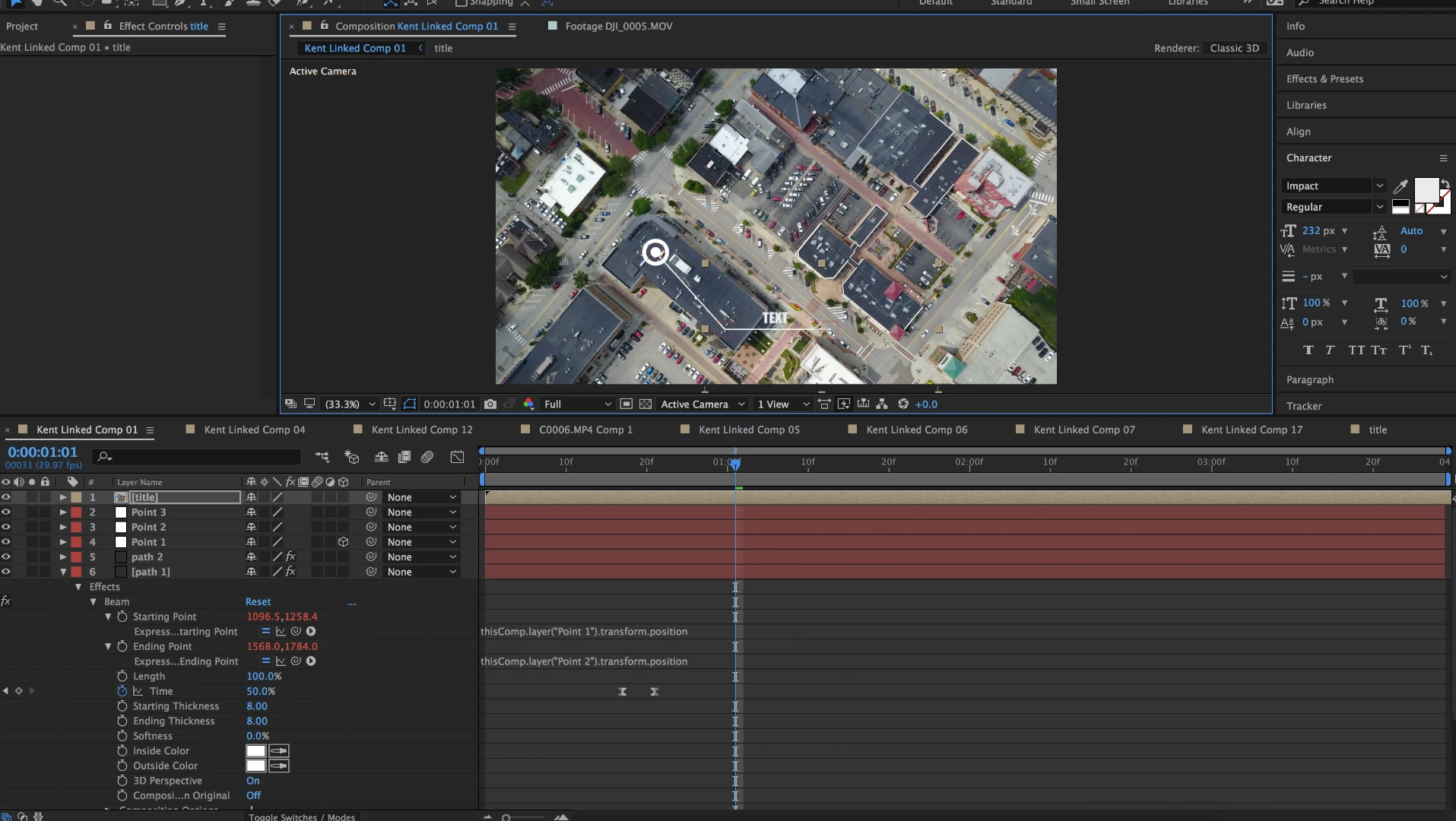This screenshot has height=821, width=1456.
Task: Click the Take Snapshot camera icon
Action: point(490,404)
